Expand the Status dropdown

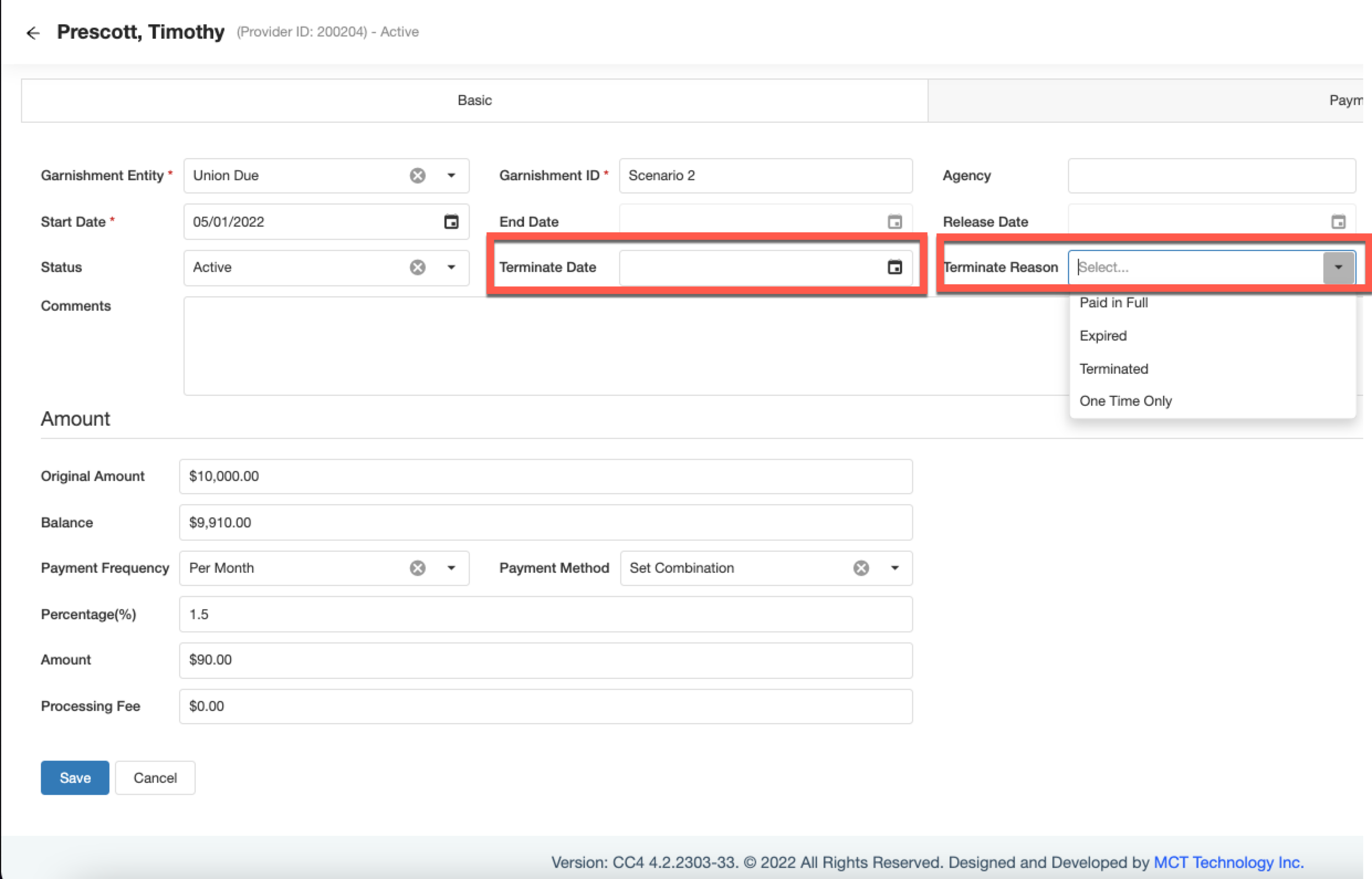pos(452,267)
